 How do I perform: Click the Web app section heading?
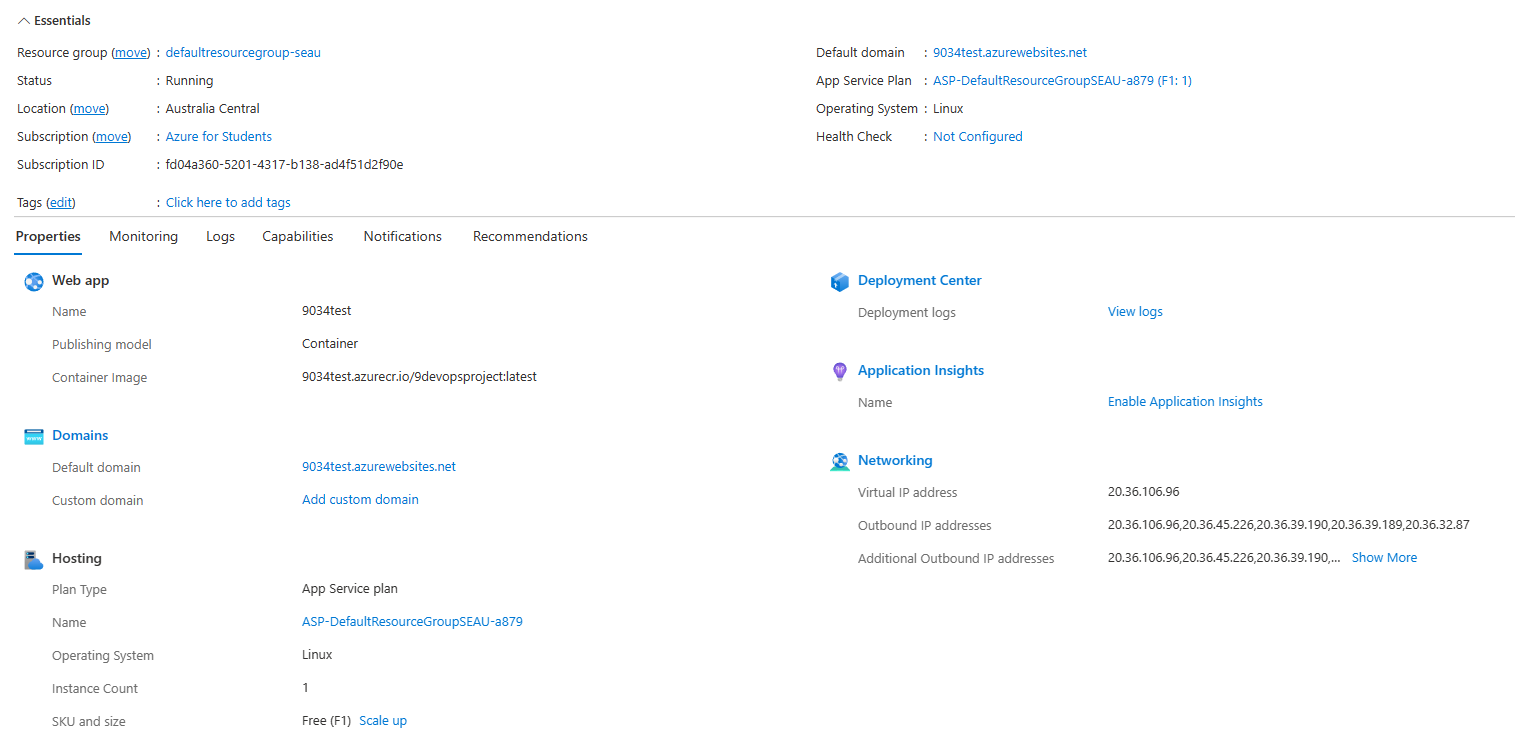click(x=80, y=281)
